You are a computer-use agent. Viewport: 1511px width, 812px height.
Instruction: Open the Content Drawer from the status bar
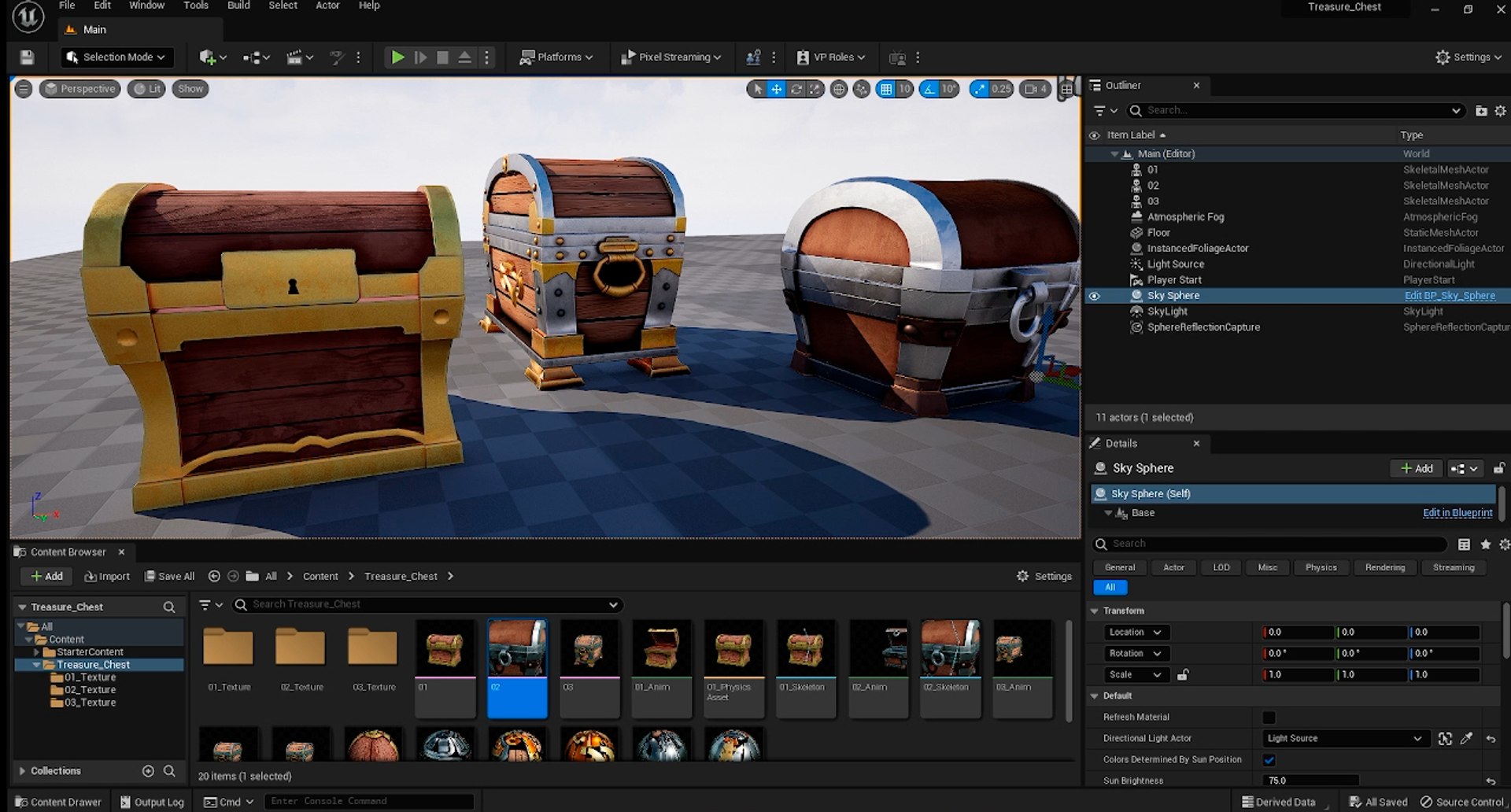58,802
